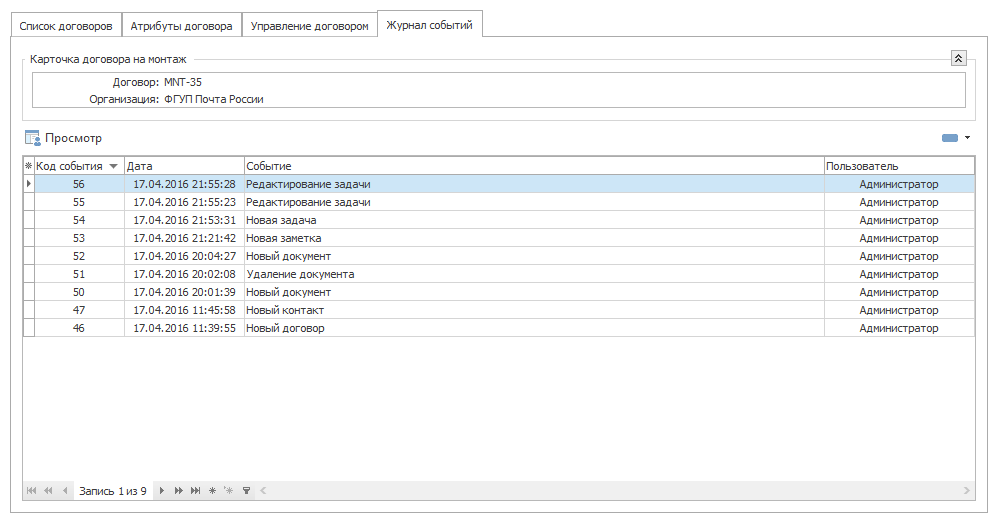
Task: Go to last record in navigator
Action: [x=195, y=491]
